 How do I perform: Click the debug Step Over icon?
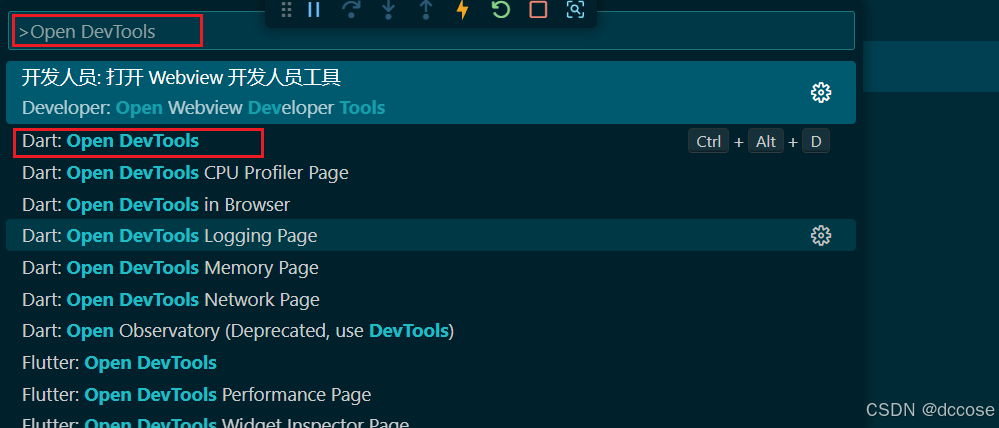[351, 9]
